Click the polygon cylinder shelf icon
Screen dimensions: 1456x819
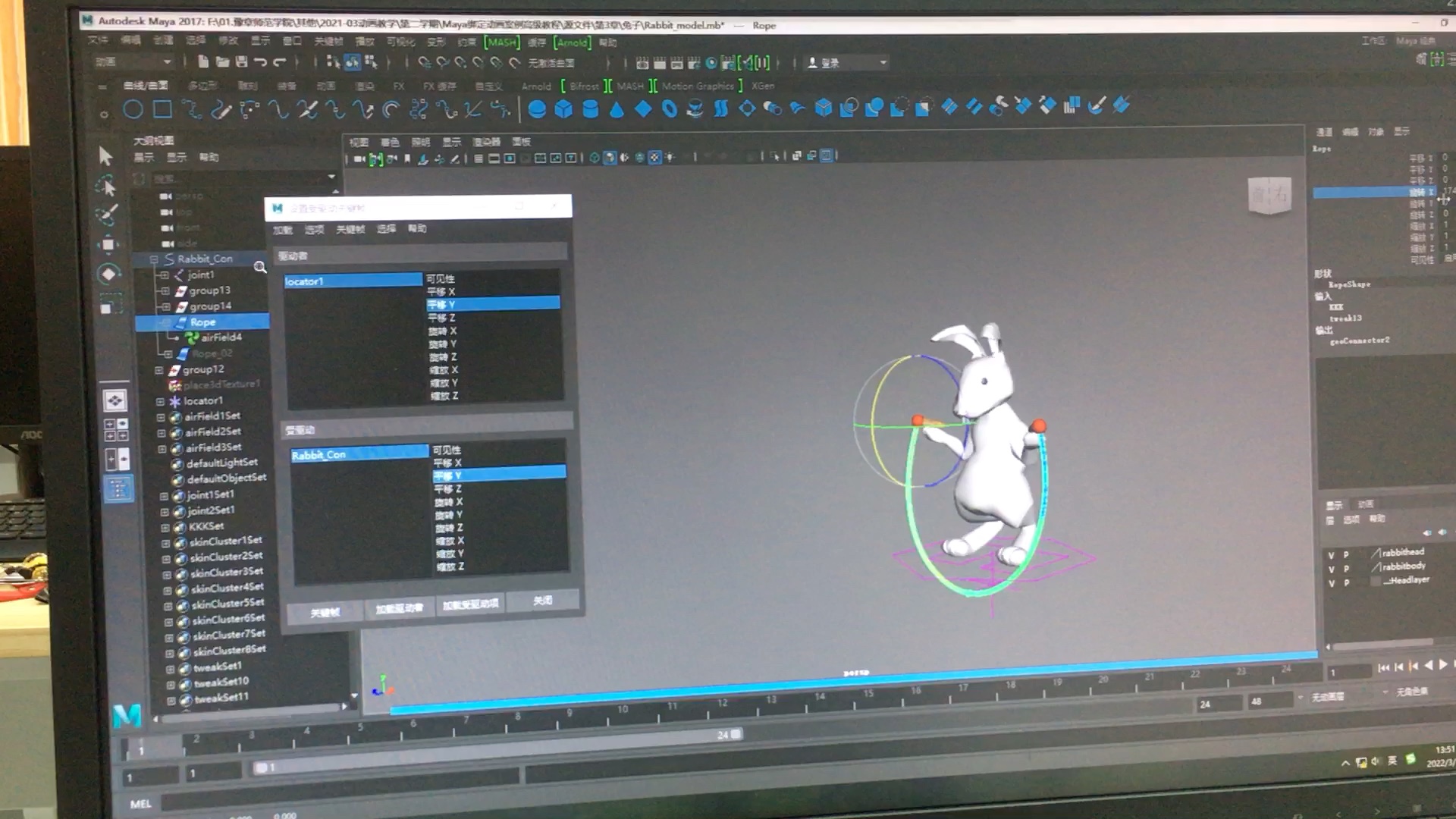pyautogui.click(x=590, y=109)
